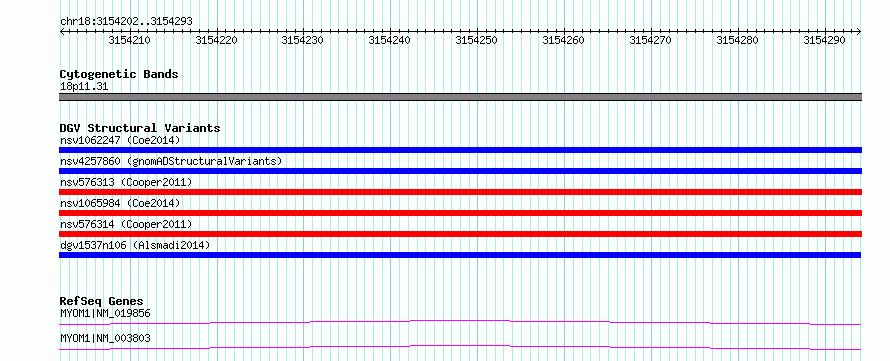Click ruler position 3154250
The height and width of the screenshot is (361, 890).
(476, 40)
